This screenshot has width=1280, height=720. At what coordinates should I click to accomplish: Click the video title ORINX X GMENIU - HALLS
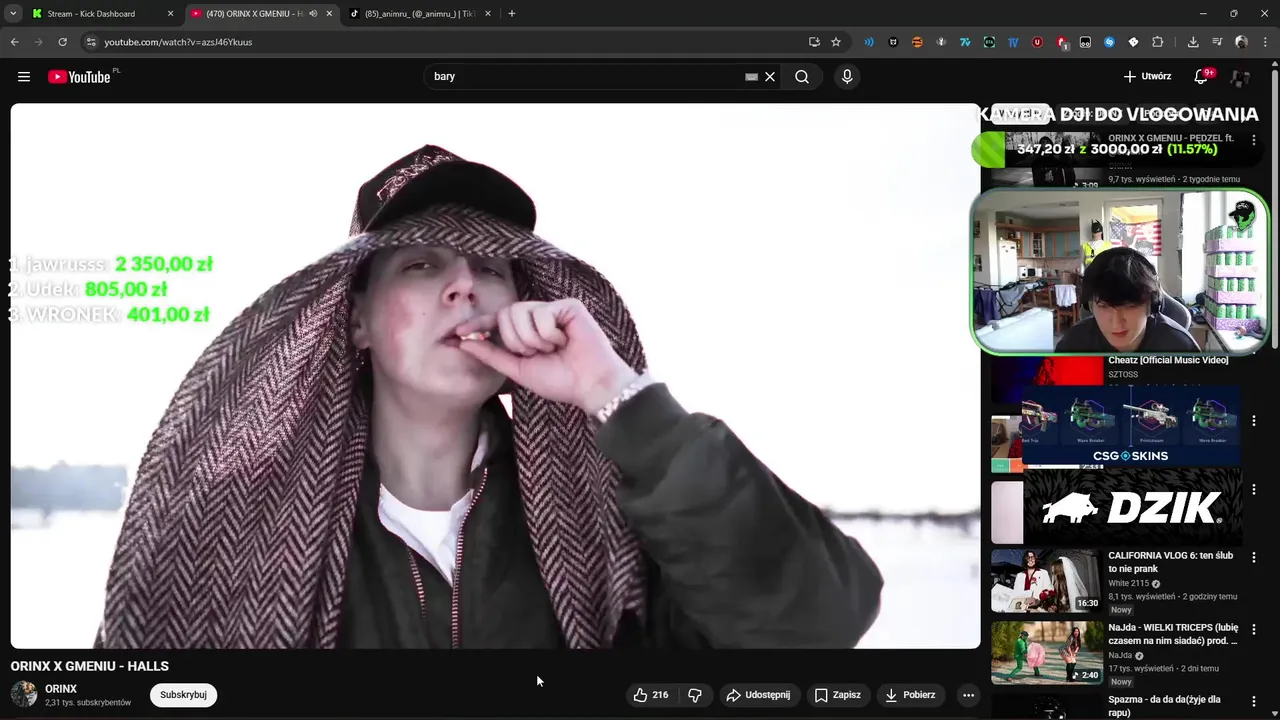(x=90, y=666)
